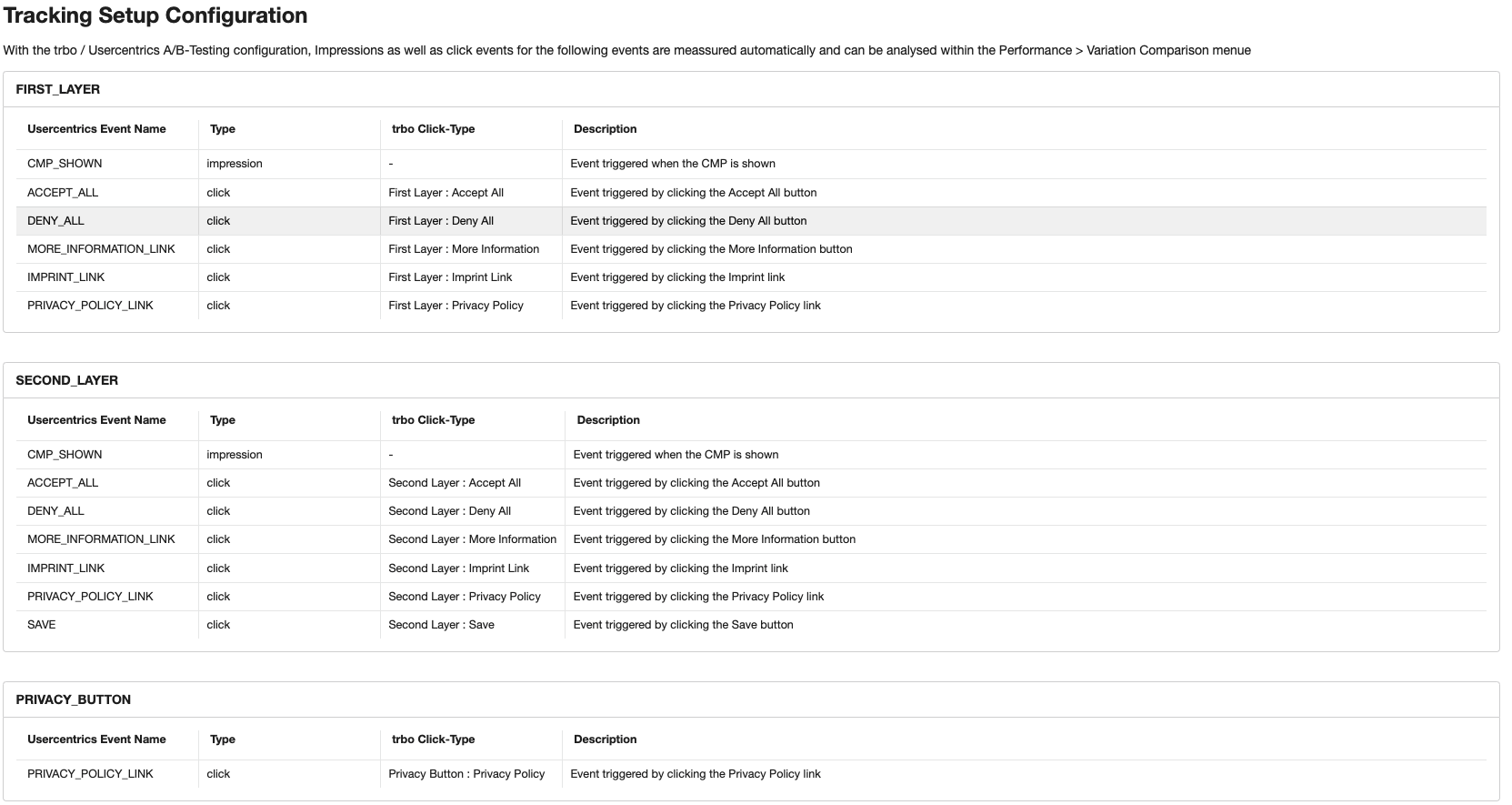
Task: Click PRIVACY_BUTTON's Privacy Policy link description
Action: (696, 774)
